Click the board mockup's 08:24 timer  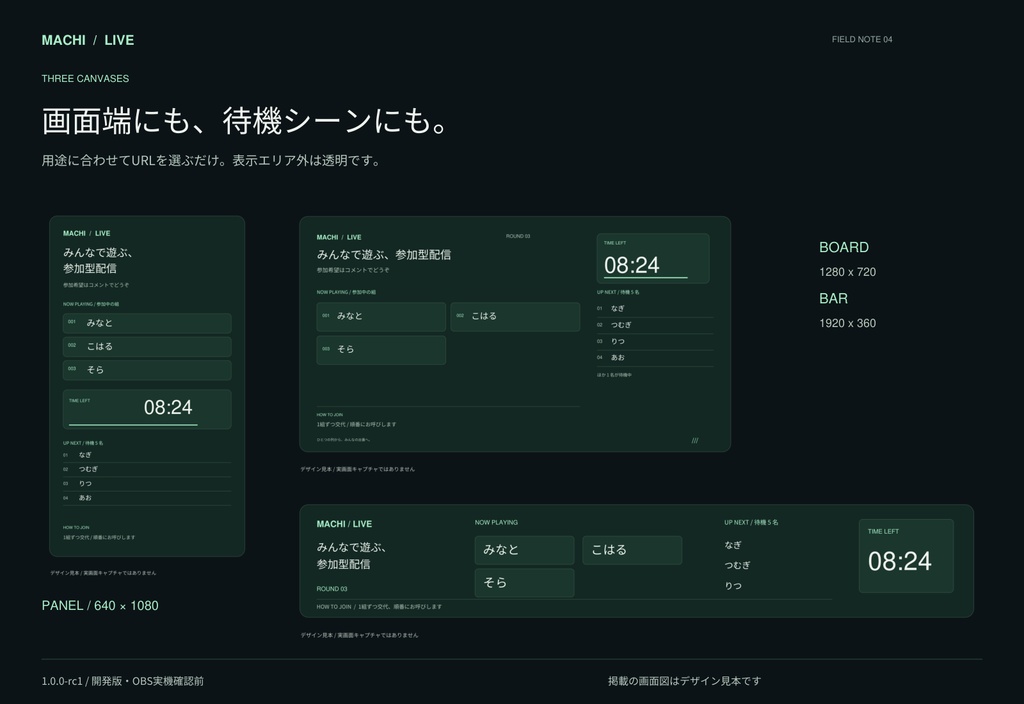tap(632, 265)
